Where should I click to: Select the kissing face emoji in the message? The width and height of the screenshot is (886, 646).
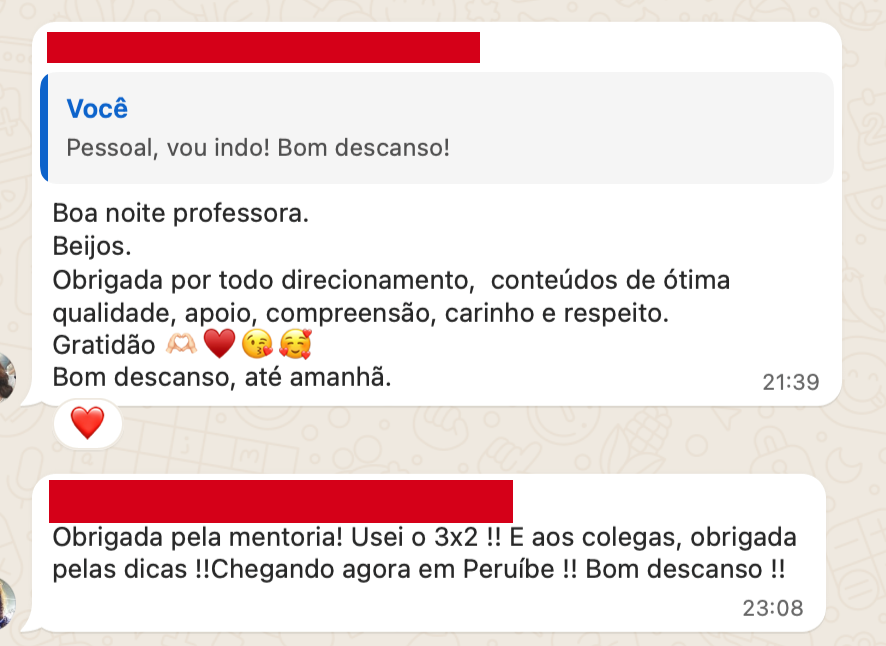coord(260,345)
